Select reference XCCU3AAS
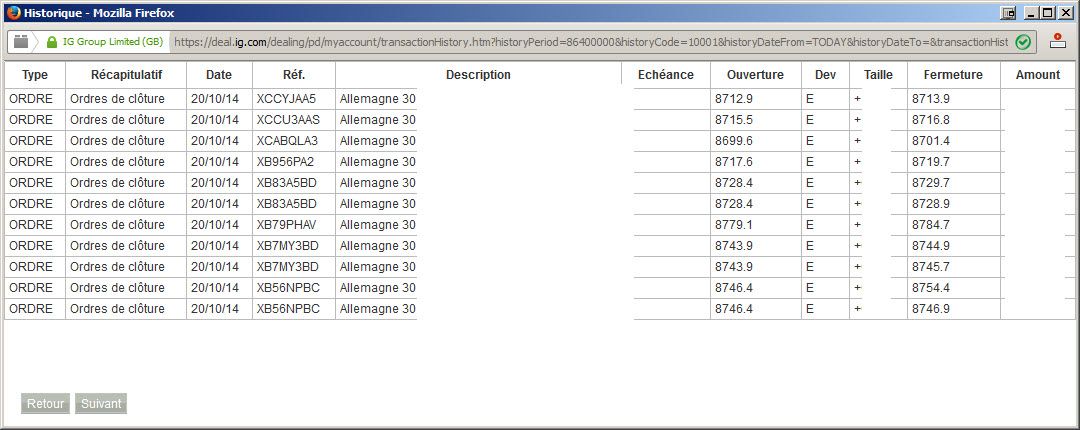1080x430 pixels. point(289,120)
